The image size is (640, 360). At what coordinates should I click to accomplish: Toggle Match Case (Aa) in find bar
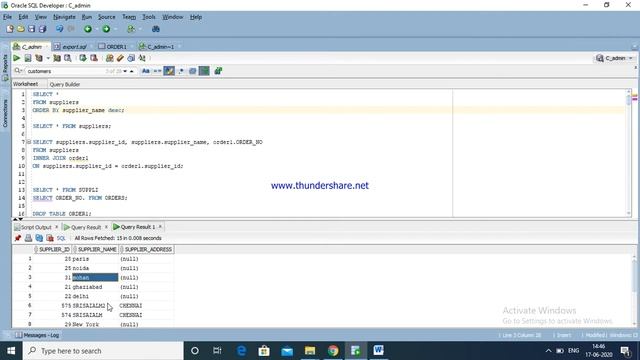[146, 71]
